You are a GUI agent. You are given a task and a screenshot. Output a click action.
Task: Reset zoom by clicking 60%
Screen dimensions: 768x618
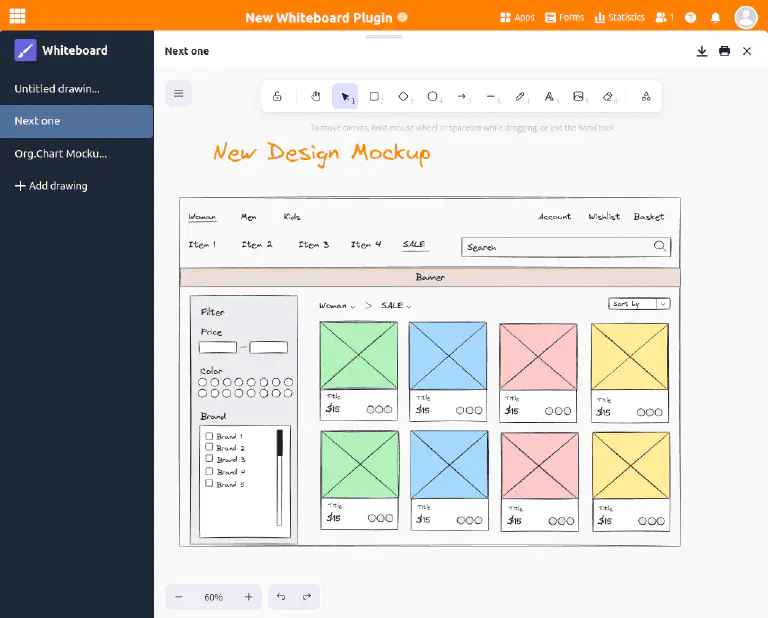pos(213,597)
